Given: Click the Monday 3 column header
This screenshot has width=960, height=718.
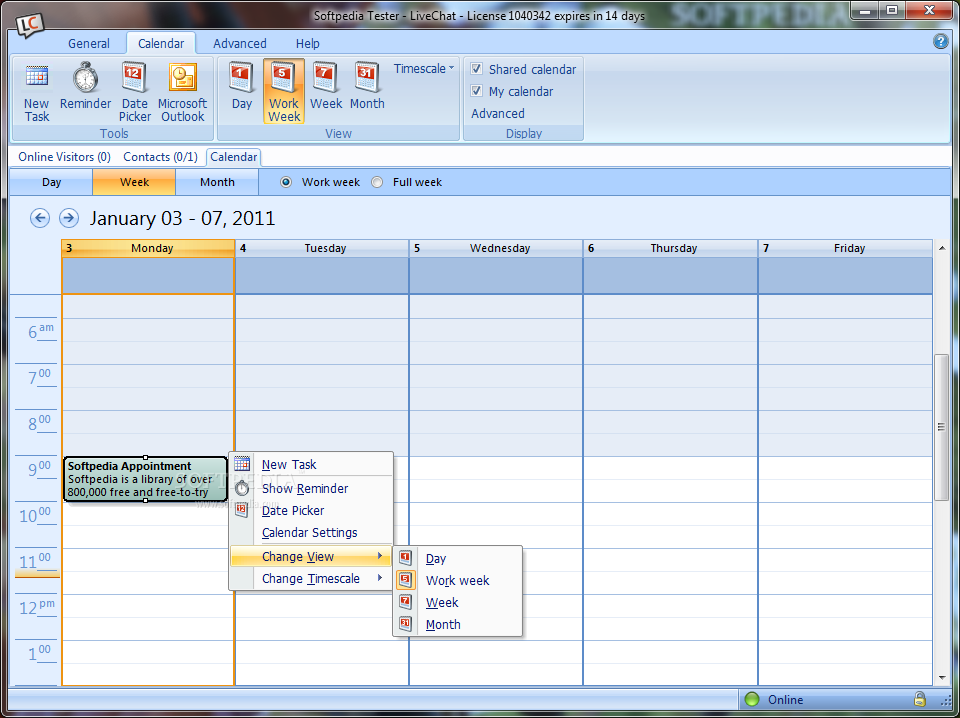Looking at the screenshot, I should coord(148,248).
